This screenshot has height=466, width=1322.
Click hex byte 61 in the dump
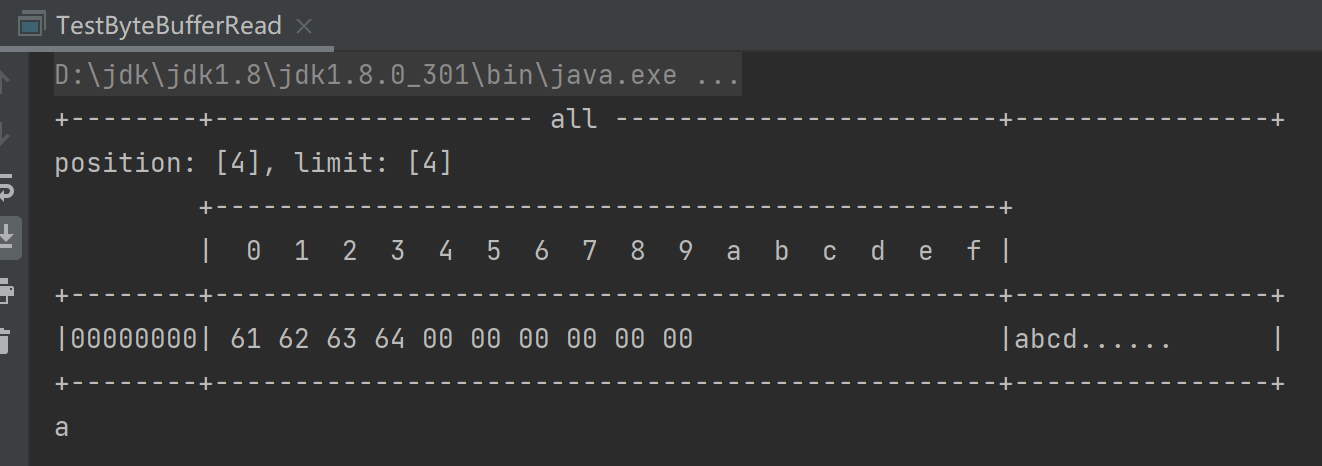click(245, 339)
